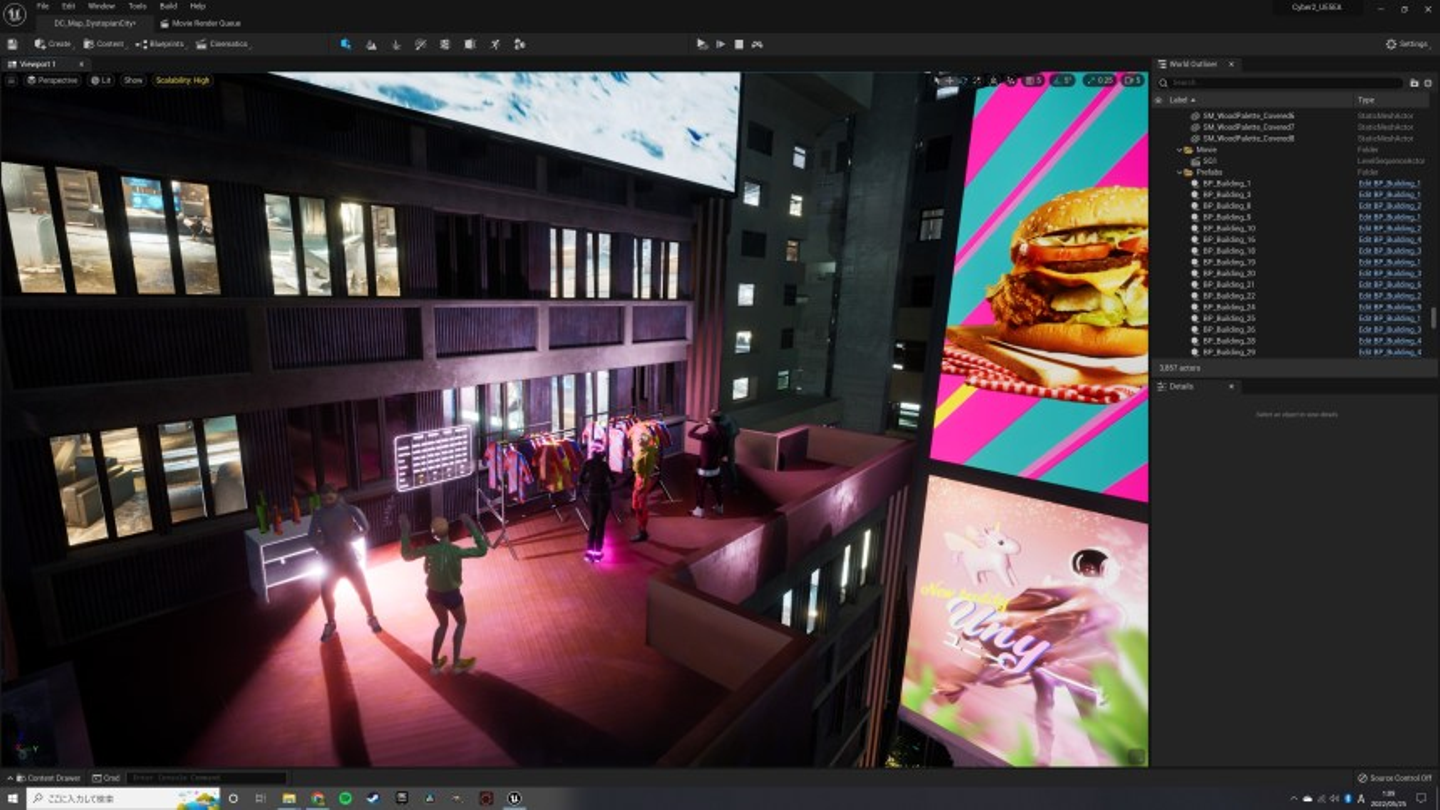
Task: Create new folder in World Outliner
Action: (1414, 83)
